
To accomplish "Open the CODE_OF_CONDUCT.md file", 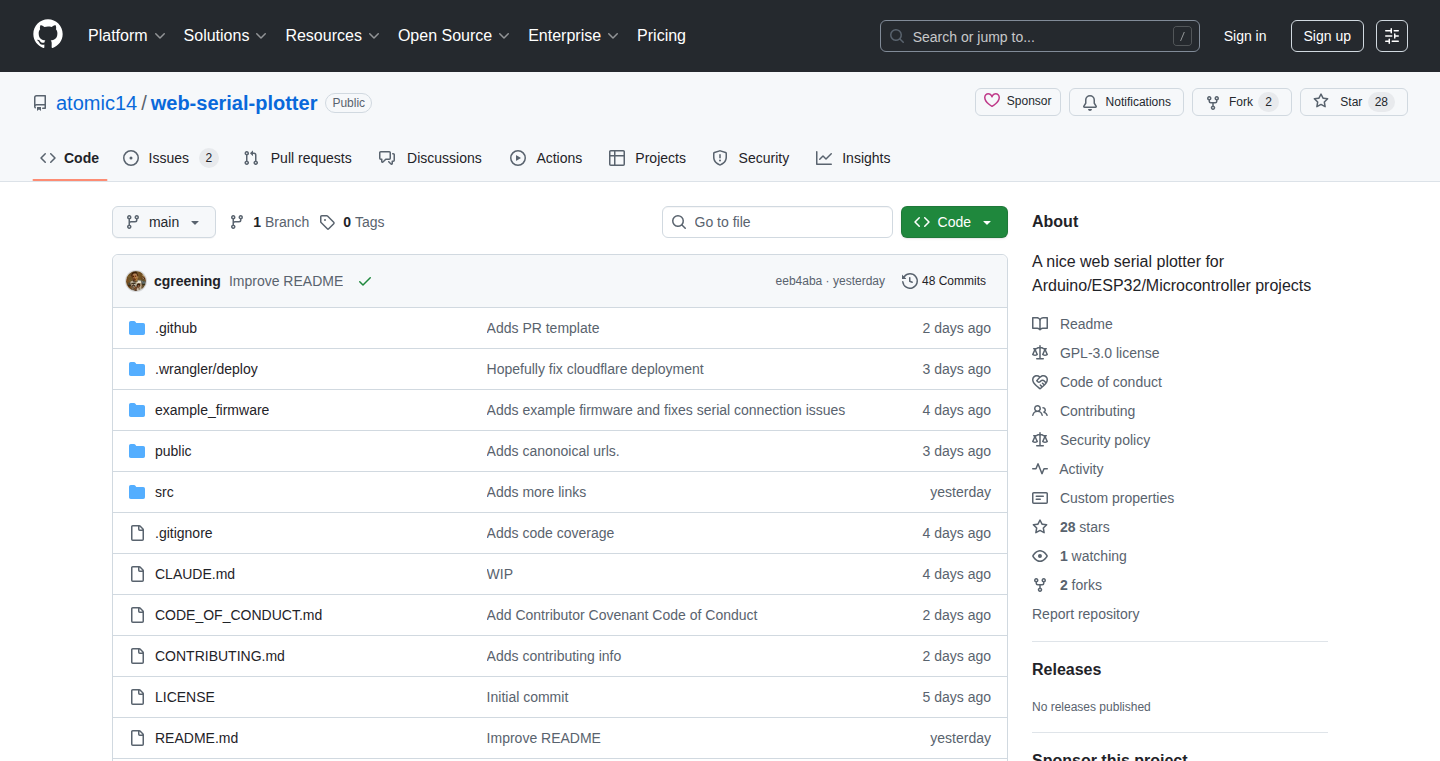I will 238,615.
